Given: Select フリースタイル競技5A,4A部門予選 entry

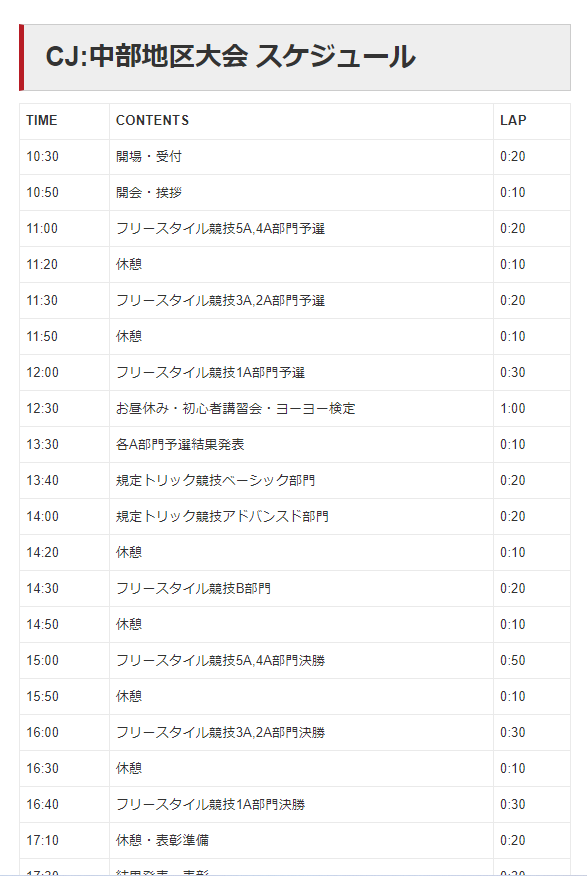Looking at the screenshot, I should point(220,228).
